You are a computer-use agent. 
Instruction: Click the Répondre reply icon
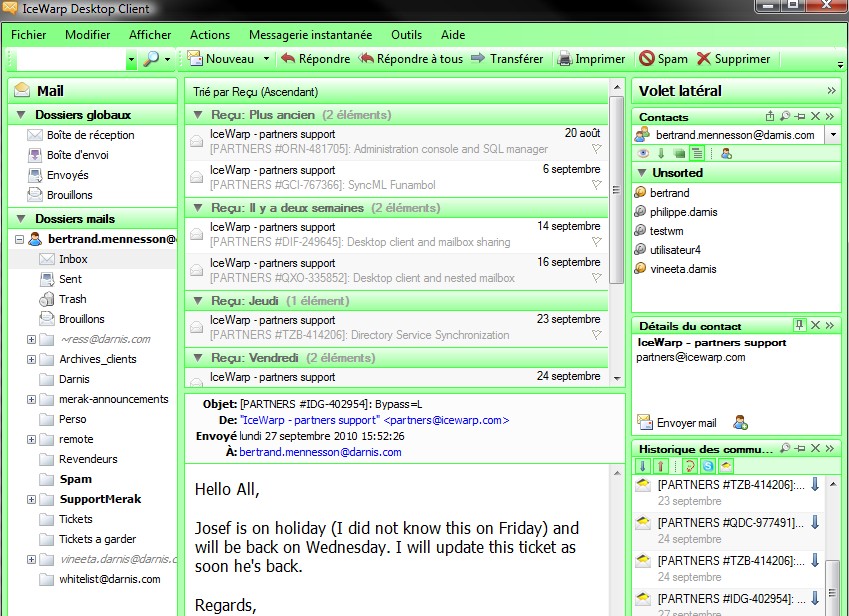[288, 59]
